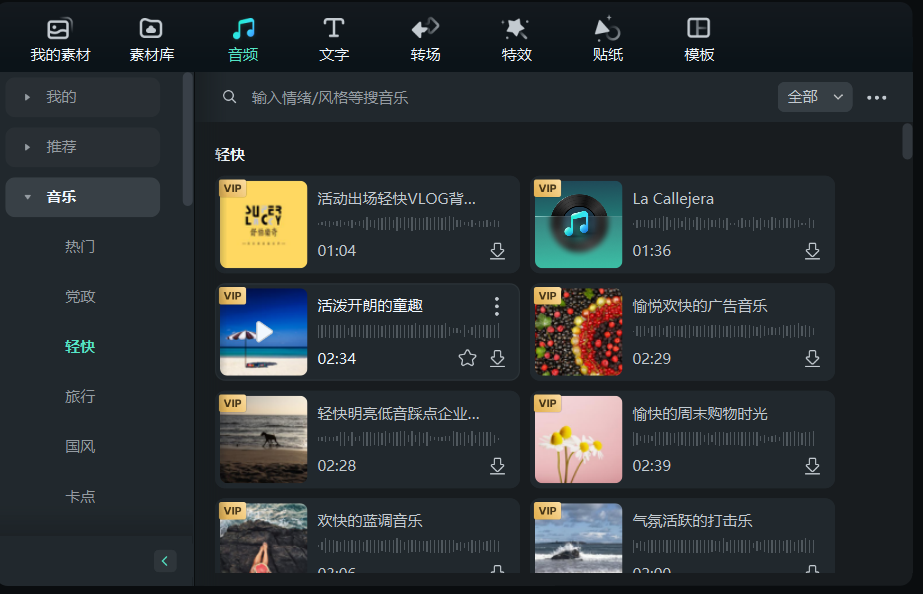Favorite 活泼开朗的童趣 using the star
The height and width of the screenshot is (594, 923).
pos(467,358)
